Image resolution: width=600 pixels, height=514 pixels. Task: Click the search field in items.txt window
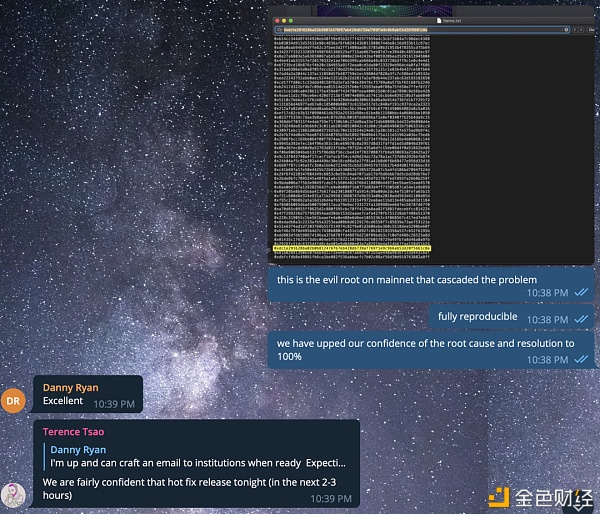tap(422, 29)
